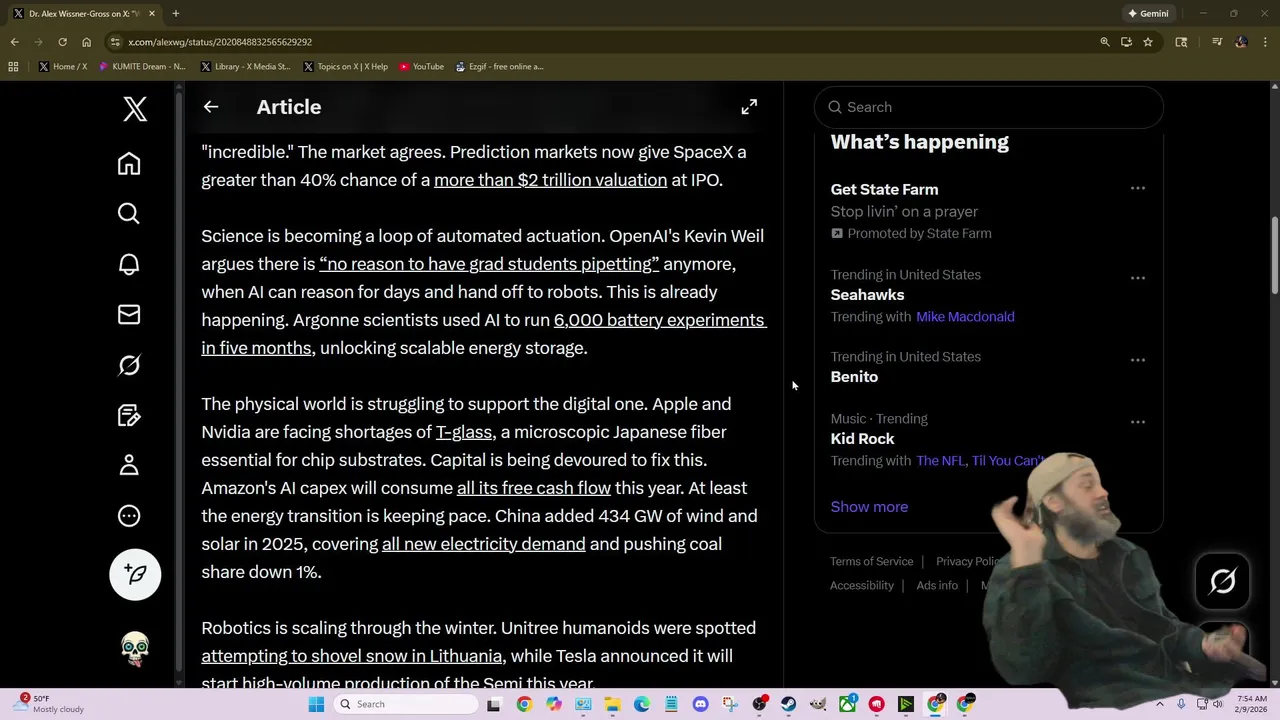Focus the Windows taskbar Search box
The height and width of the screenshot is (720, 1280).
[x=406, y=704]
